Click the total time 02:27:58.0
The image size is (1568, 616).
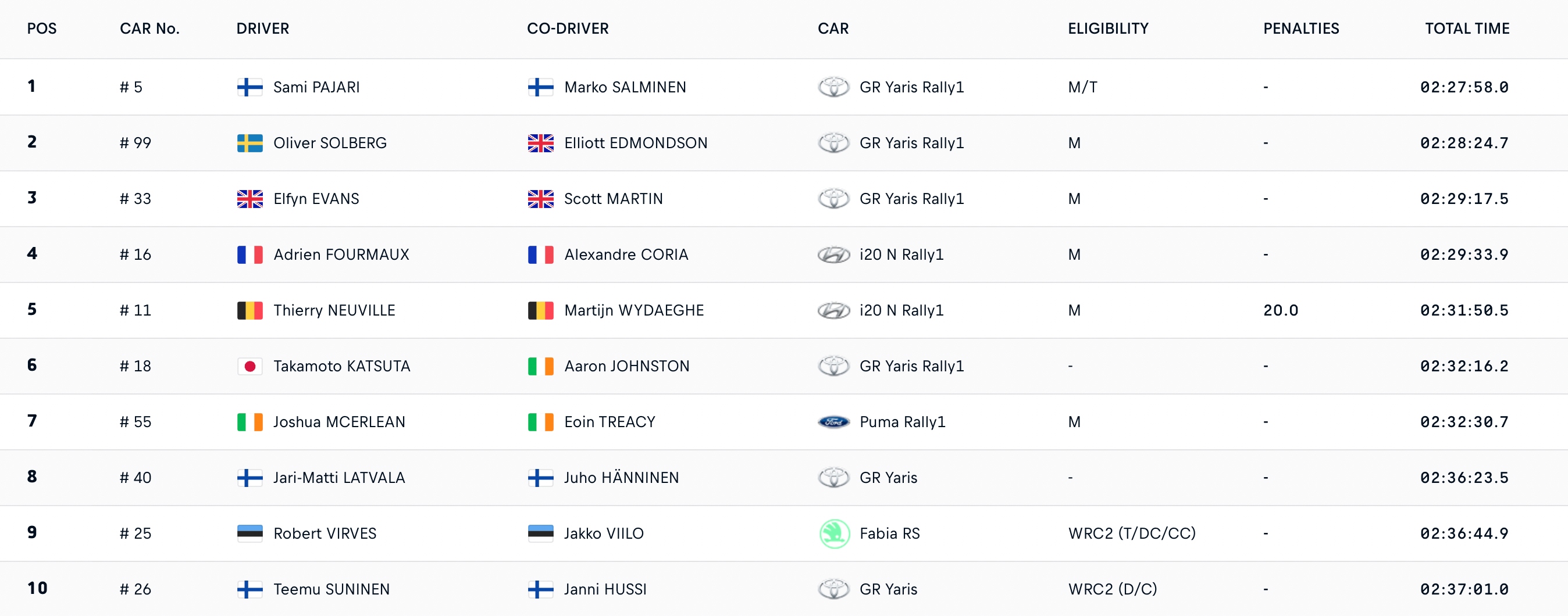[1464, 87]
